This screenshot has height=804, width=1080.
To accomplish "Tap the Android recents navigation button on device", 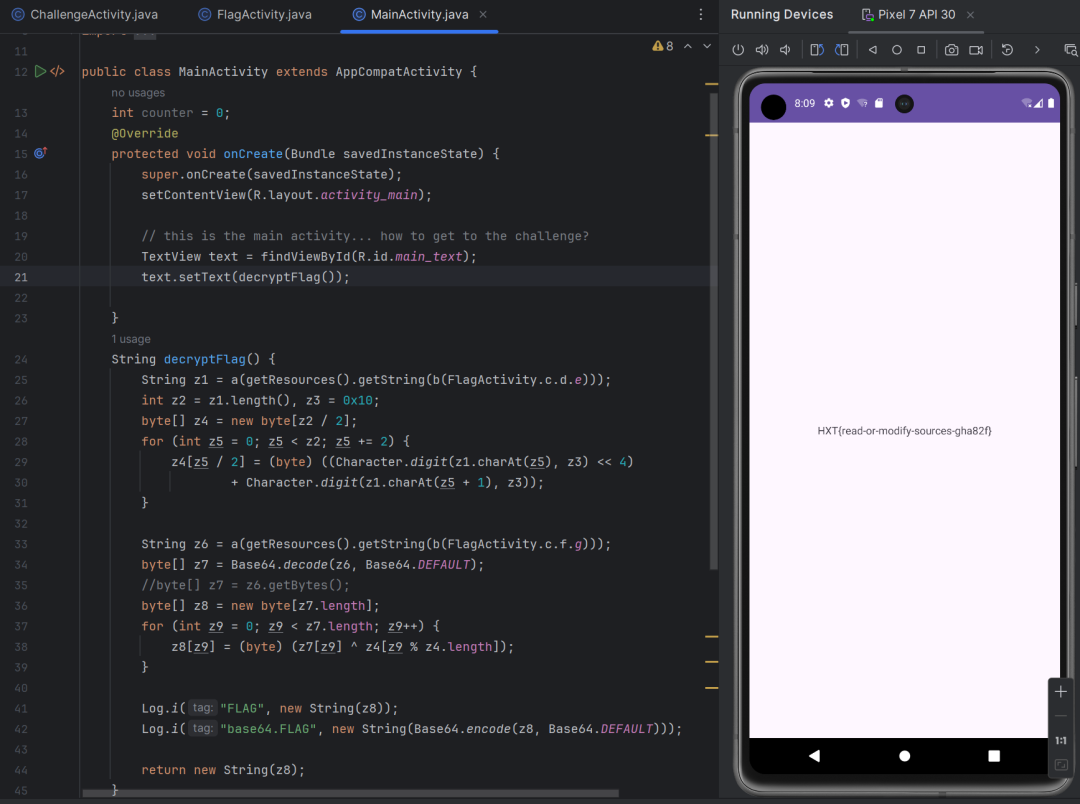I will point(994,756).
